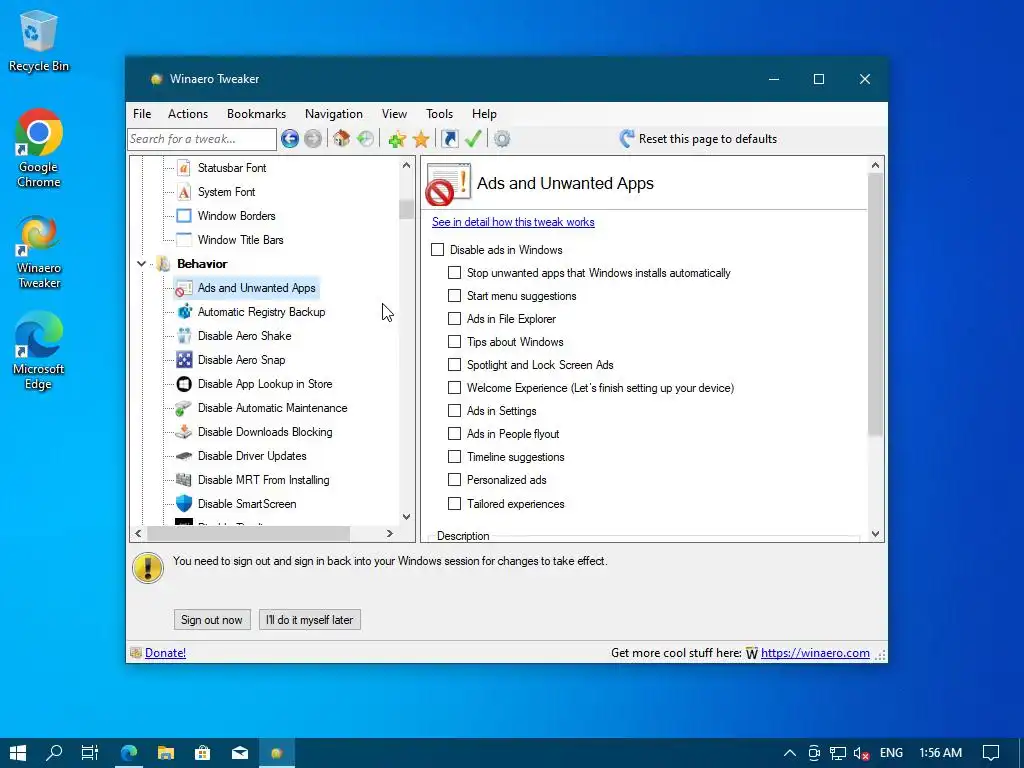This screenshot has height=768, width=1024.
Task: Open the yellow star bookmarks icon
Action: tap(421, 138)
